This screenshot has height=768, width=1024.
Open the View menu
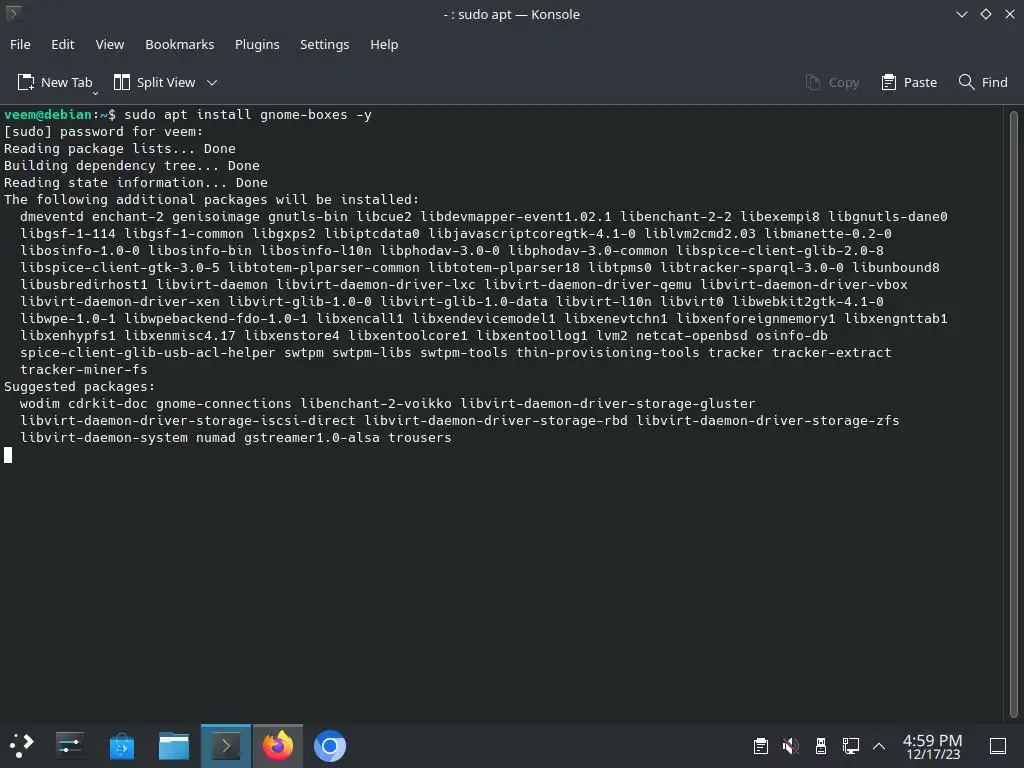110,44
